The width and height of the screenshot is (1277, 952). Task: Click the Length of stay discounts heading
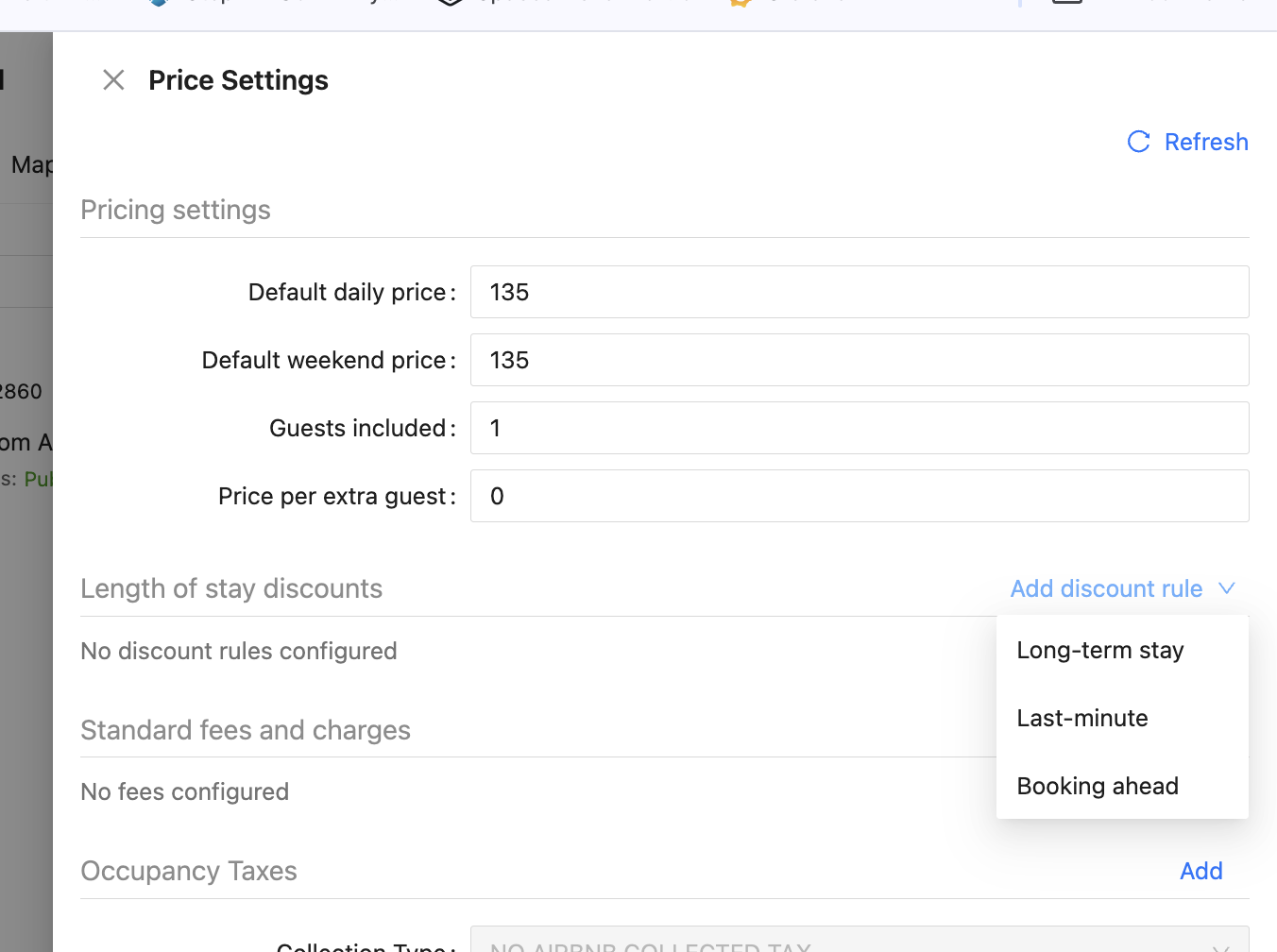[x=231, y=588]
